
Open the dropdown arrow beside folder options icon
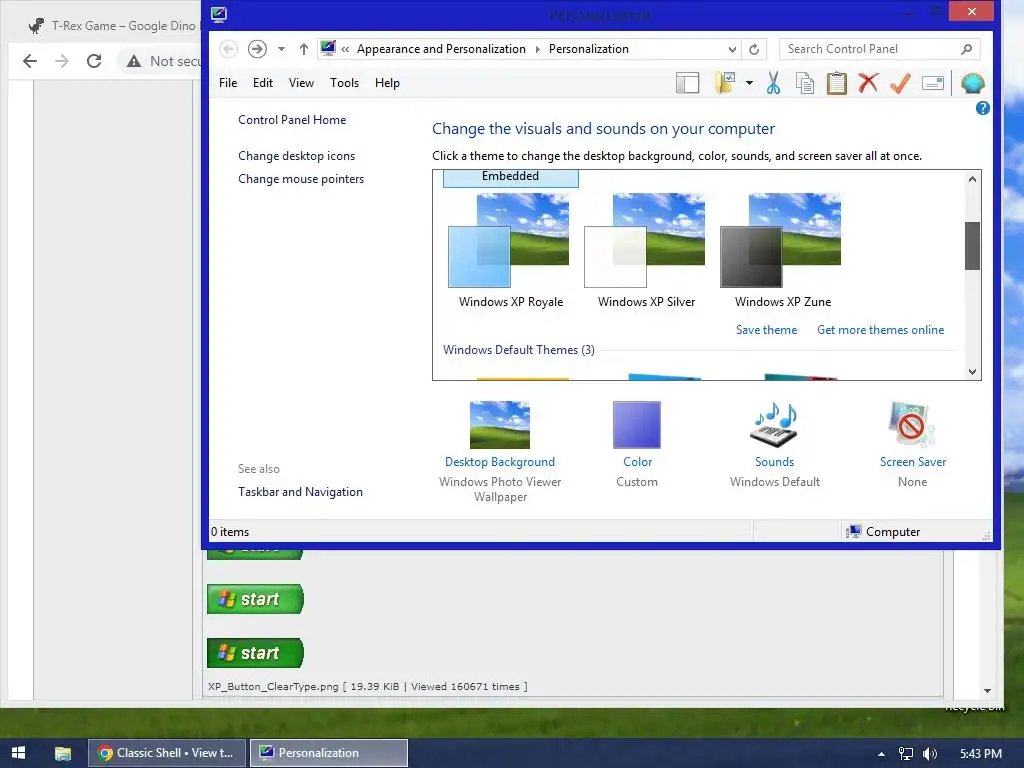tap(749, 83)
